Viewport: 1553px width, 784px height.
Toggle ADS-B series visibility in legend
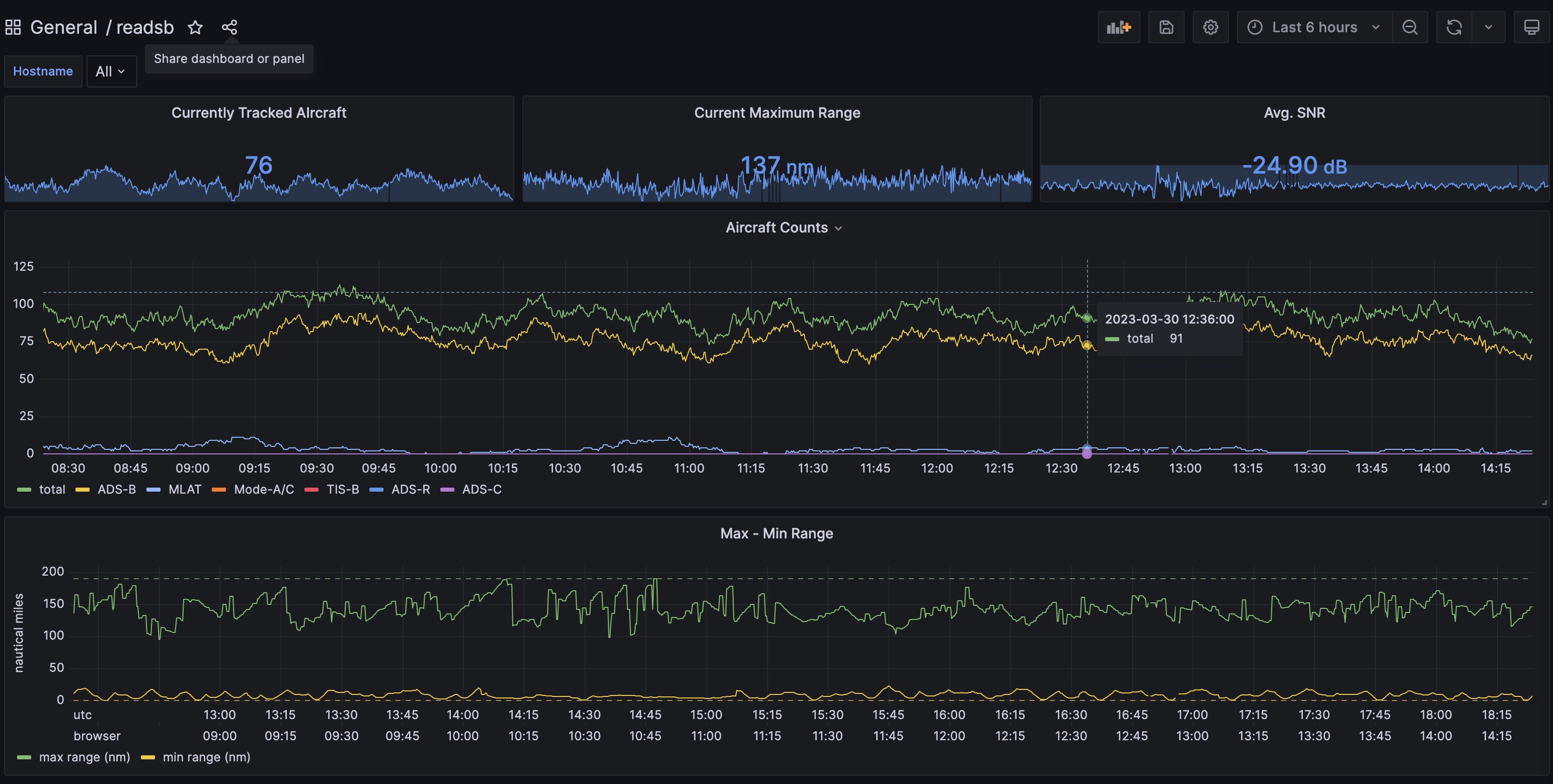tap(116, 489)
